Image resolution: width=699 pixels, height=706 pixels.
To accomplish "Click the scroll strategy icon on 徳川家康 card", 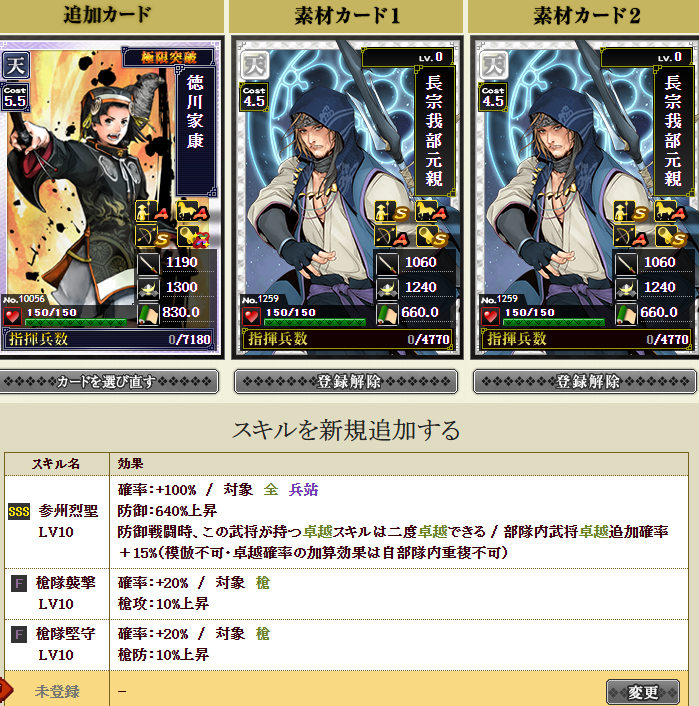I will point(149,314).
